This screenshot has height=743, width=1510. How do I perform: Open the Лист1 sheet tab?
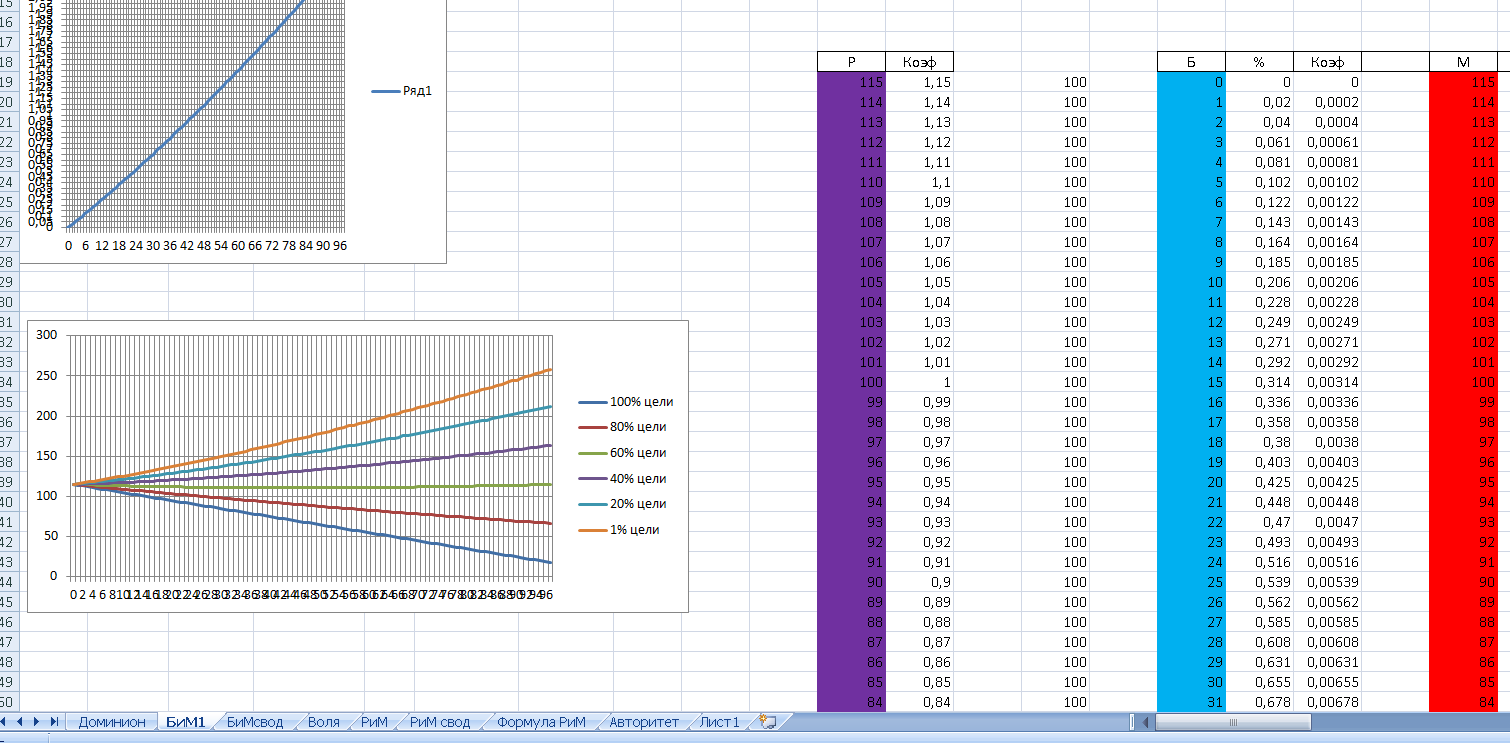[x=719, y=722]
